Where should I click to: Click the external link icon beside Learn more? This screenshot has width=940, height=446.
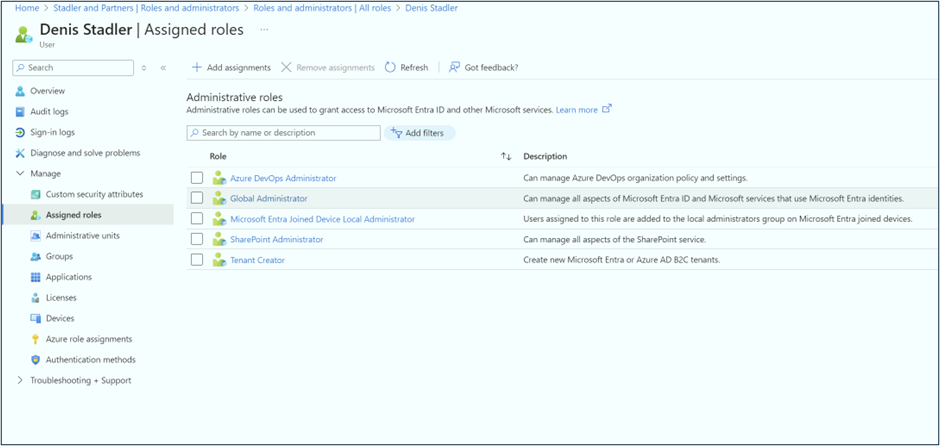click(607, 109)
